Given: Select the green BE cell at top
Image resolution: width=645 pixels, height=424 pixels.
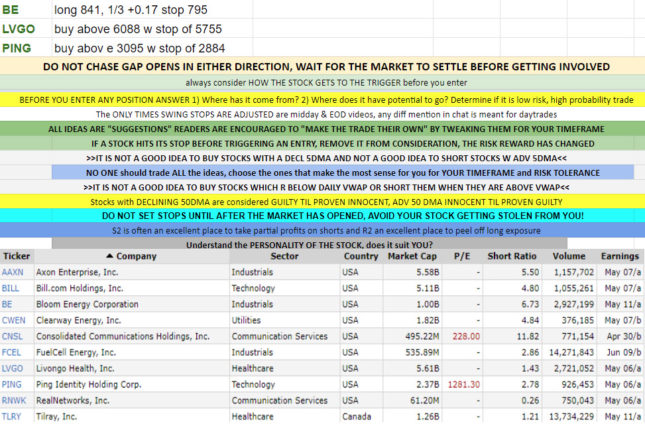Looking at the screenshot, I should [x=26, y=9].
